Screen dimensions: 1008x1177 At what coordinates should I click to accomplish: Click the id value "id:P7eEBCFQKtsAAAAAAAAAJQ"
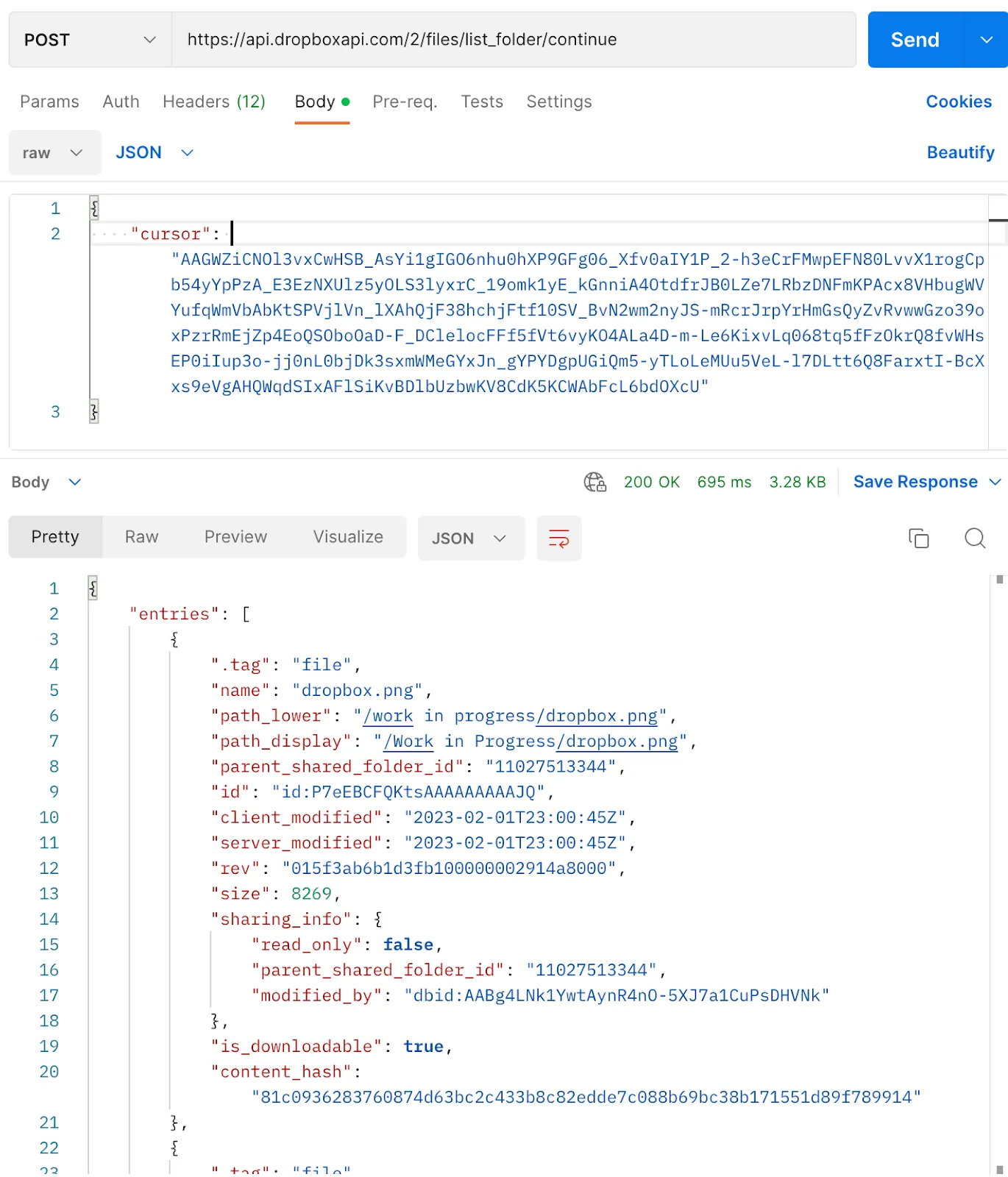click(x=408, y=792)
